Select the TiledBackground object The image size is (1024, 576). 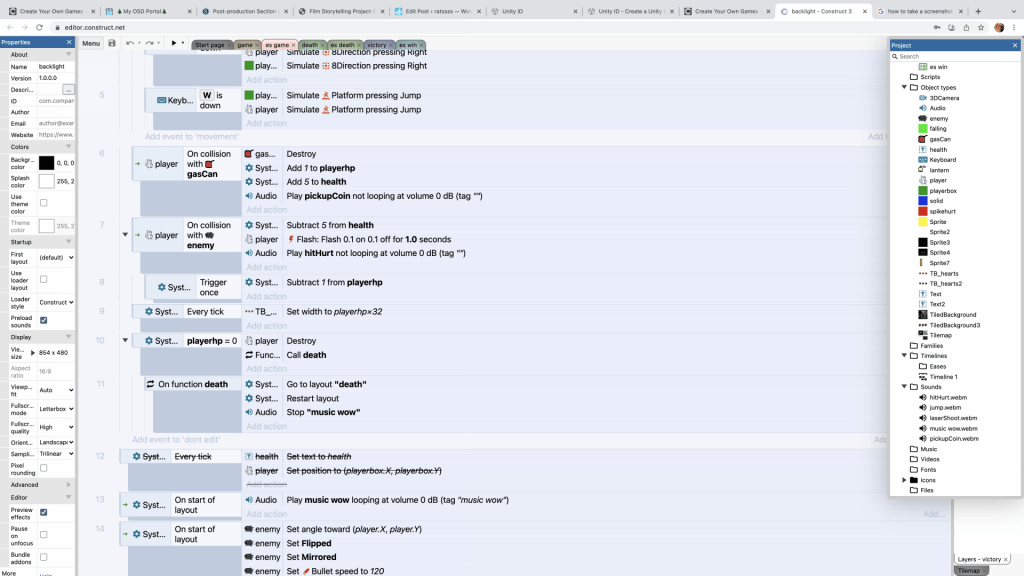[953, 315]
